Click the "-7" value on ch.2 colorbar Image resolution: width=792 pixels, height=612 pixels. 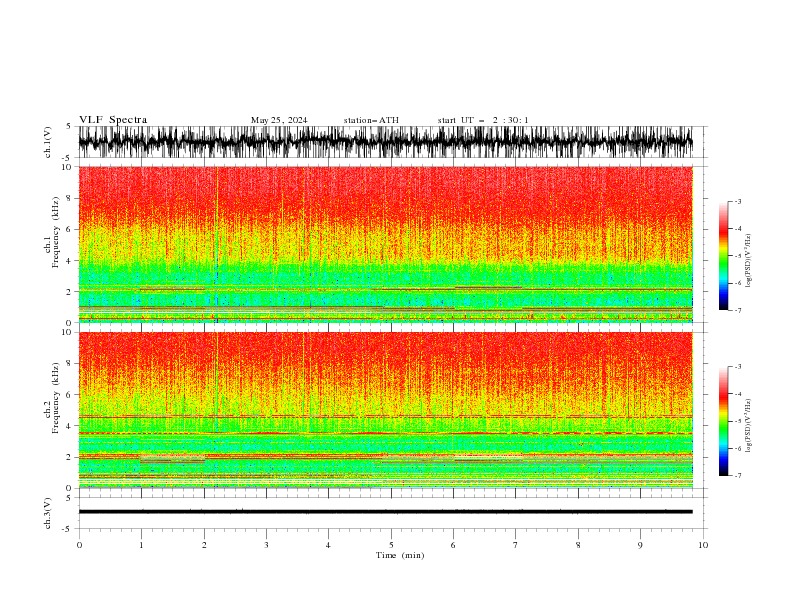point(738,475)
